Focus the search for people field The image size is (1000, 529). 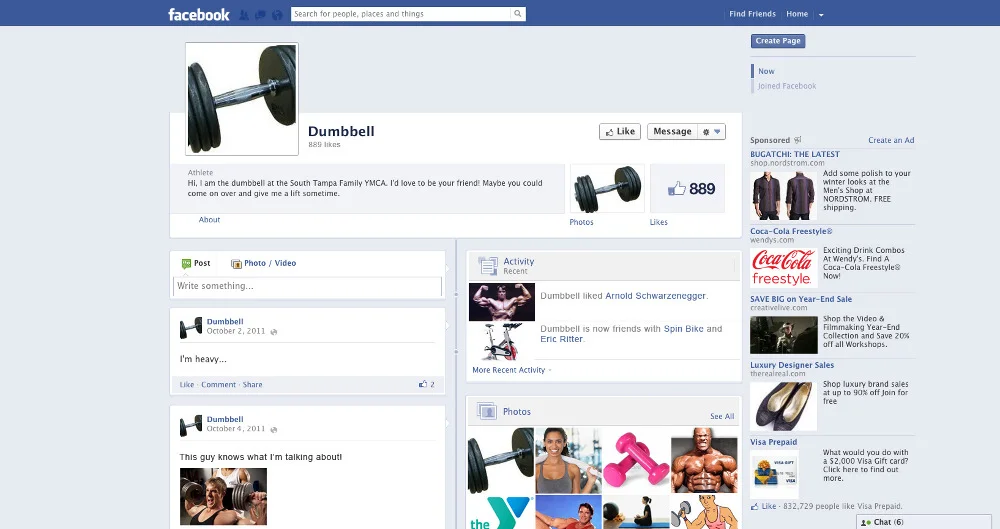tap(401, 13)
